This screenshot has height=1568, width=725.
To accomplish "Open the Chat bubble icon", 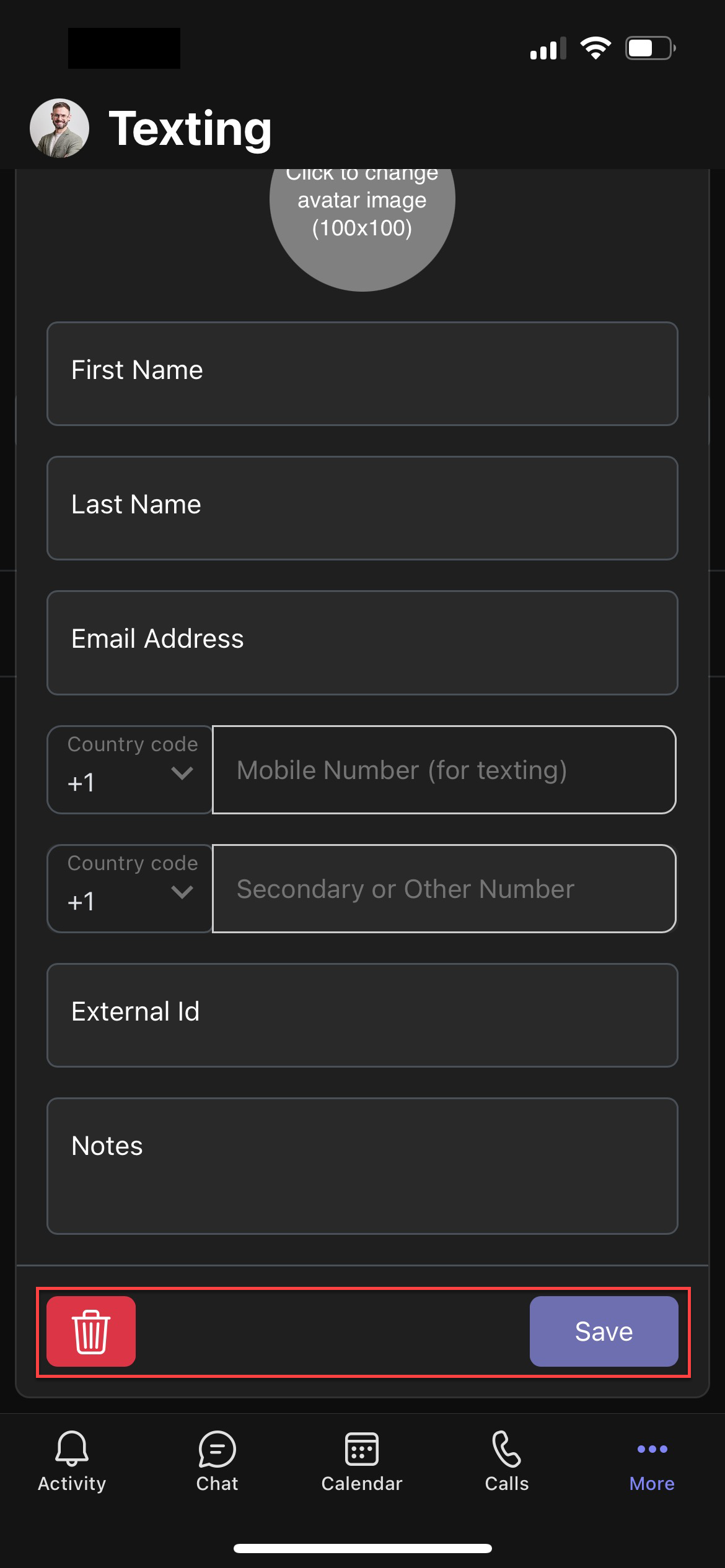I will click(217, 1449).
